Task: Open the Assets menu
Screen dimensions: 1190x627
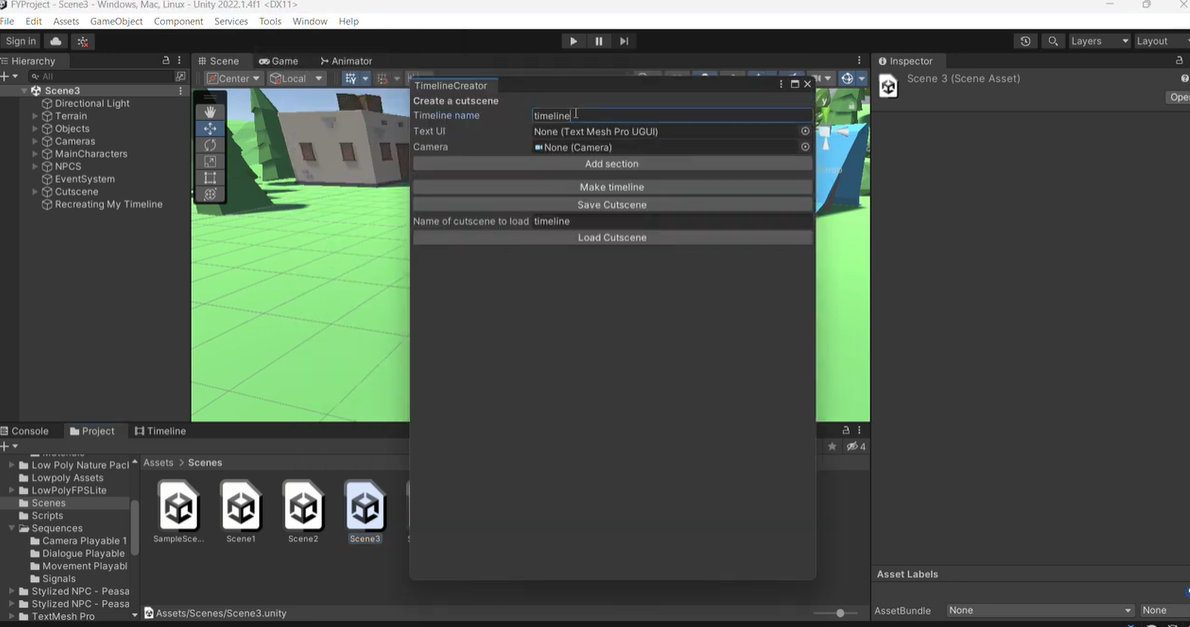Action: click(x=66, y=21)
